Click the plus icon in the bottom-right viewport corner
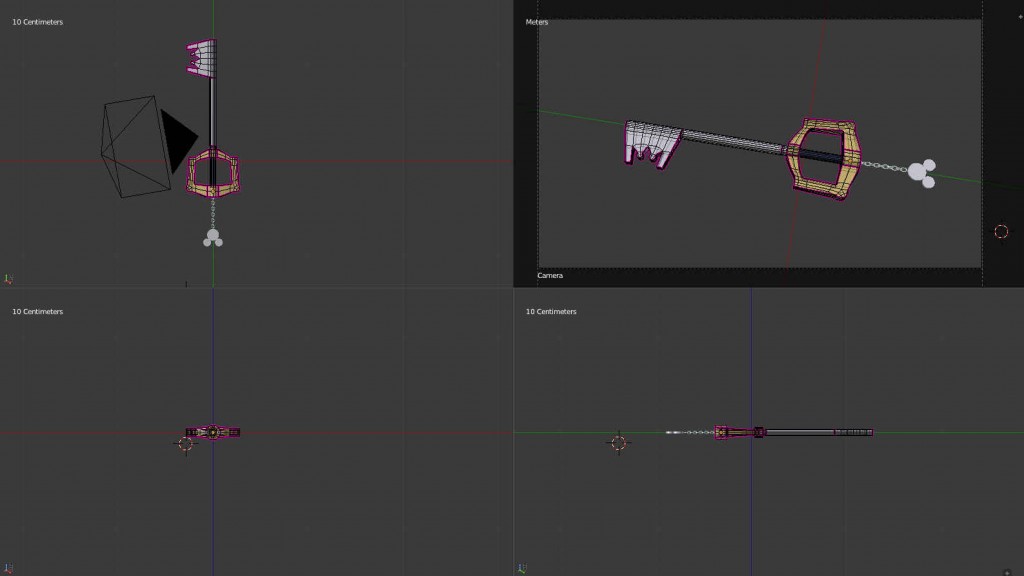This screenshot has width=1024, height=576. tap(1007, 572)
